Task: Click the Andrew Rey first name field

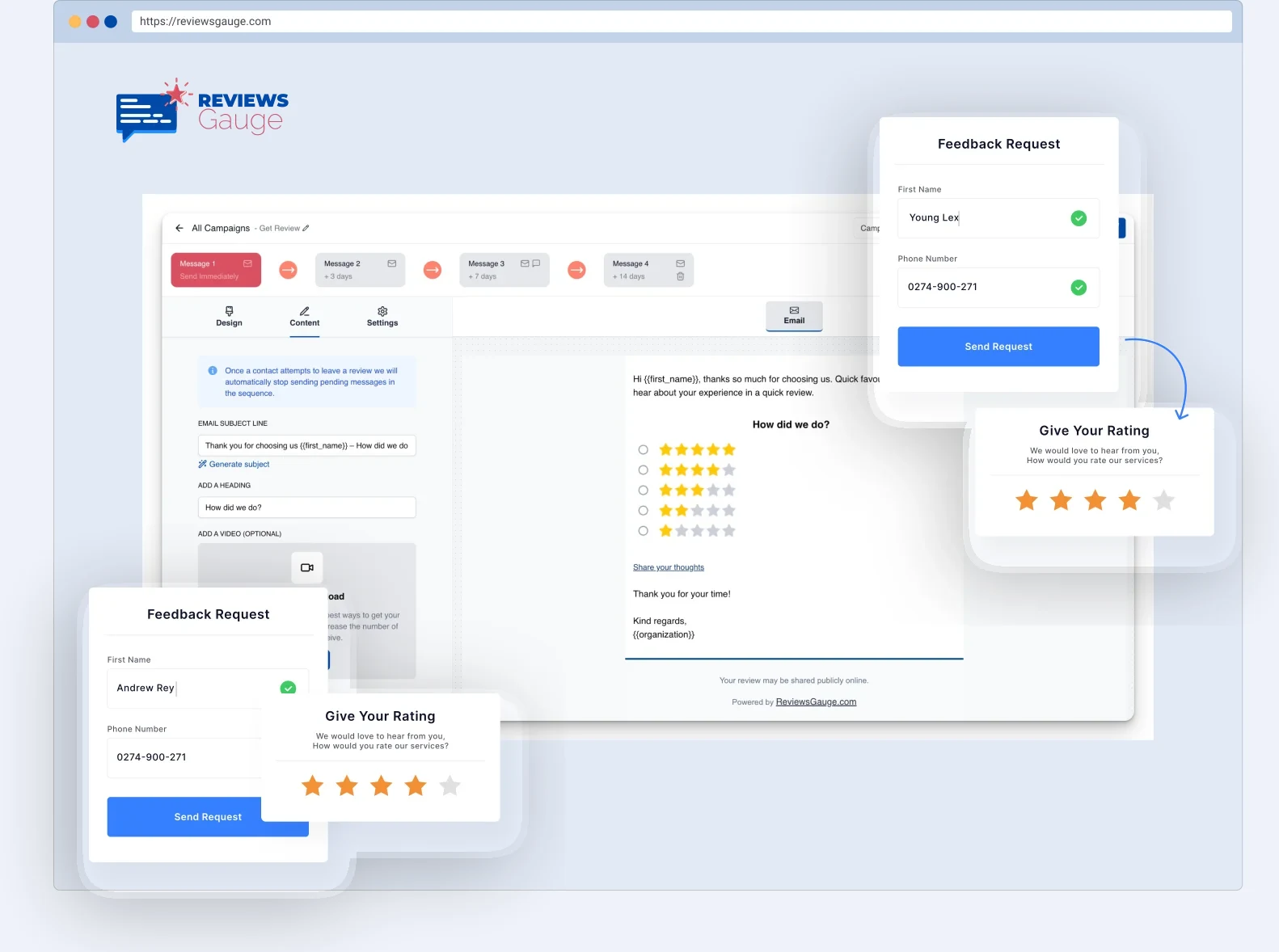Action: tap(208, 689)
